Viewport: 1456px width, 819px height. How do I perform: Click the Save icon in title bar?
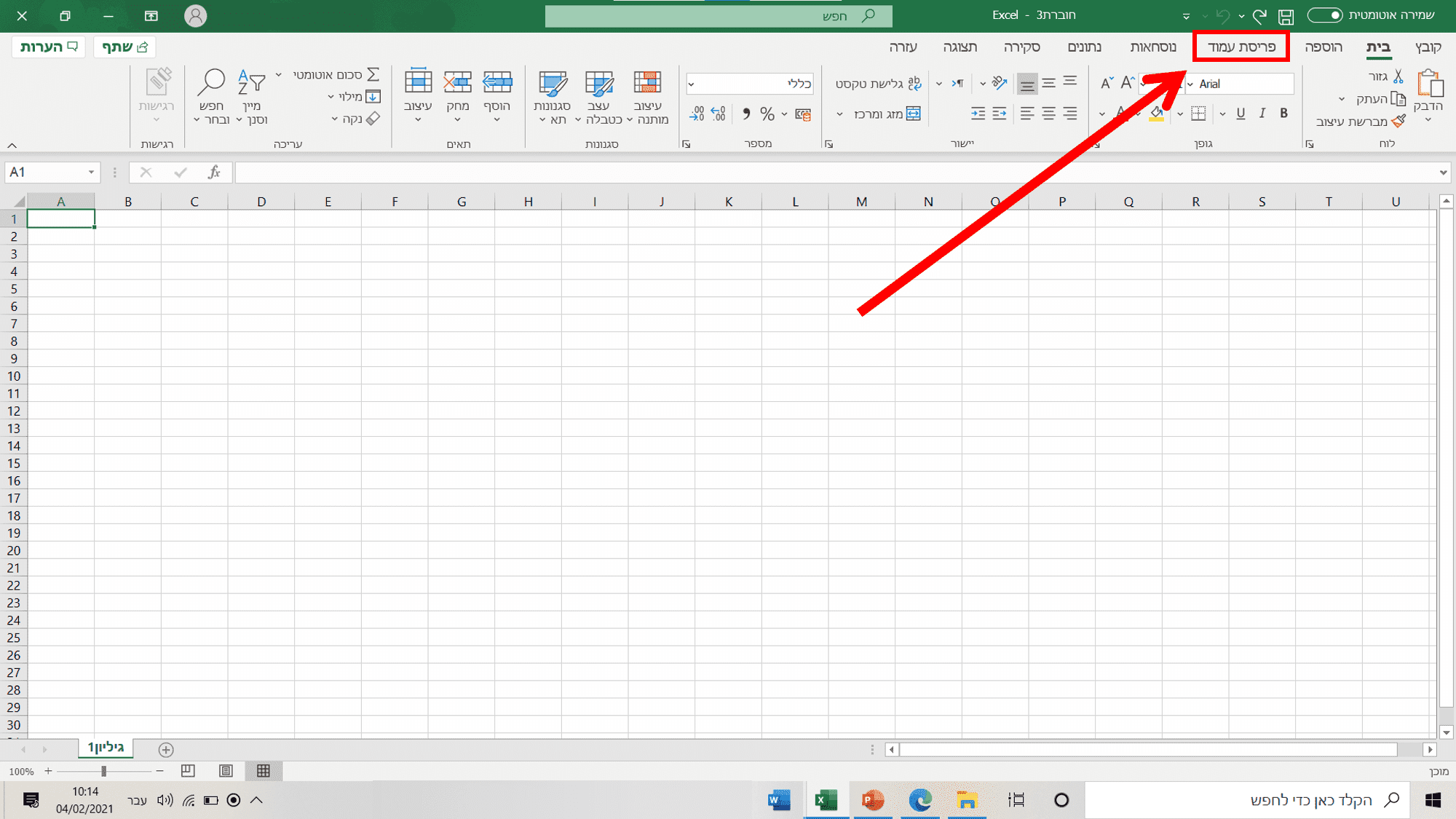point(1286,16)
